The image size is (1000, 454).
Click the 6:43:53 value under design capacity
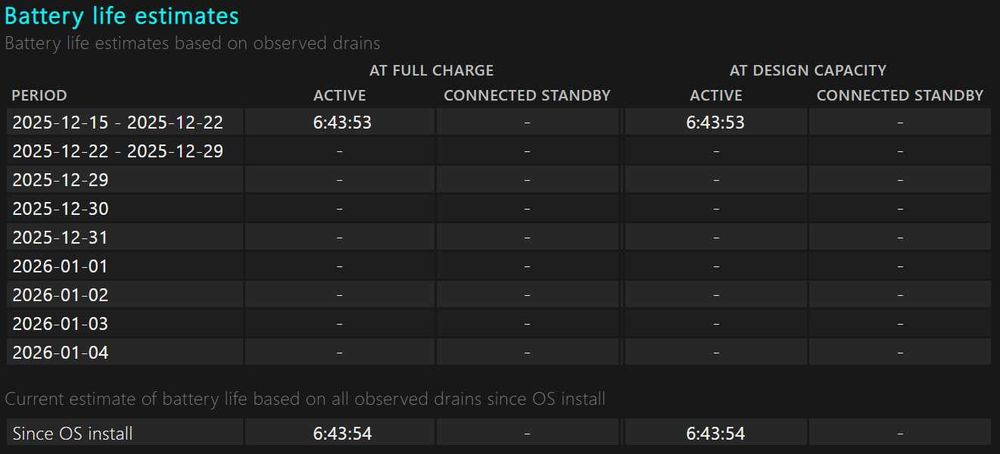coord(715,122)
